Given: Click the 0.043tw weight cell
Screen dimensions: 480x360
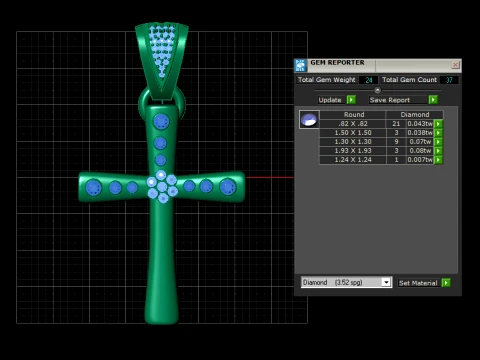Looking at the screenshot, I should (420, 124).
